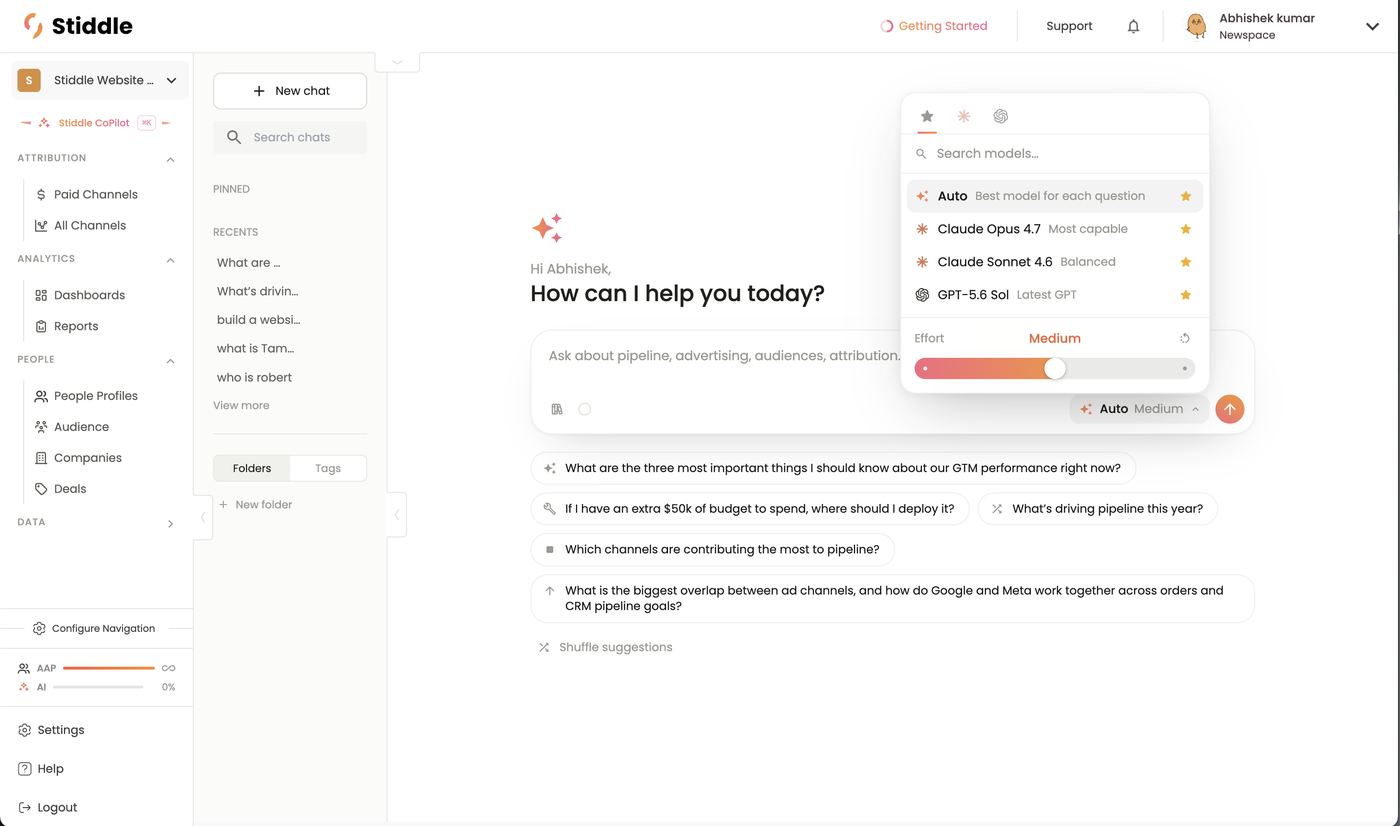The height and width of the screenshot is (826, 1400).
Task: Focus the Search chats field
Action: (290, 137)
